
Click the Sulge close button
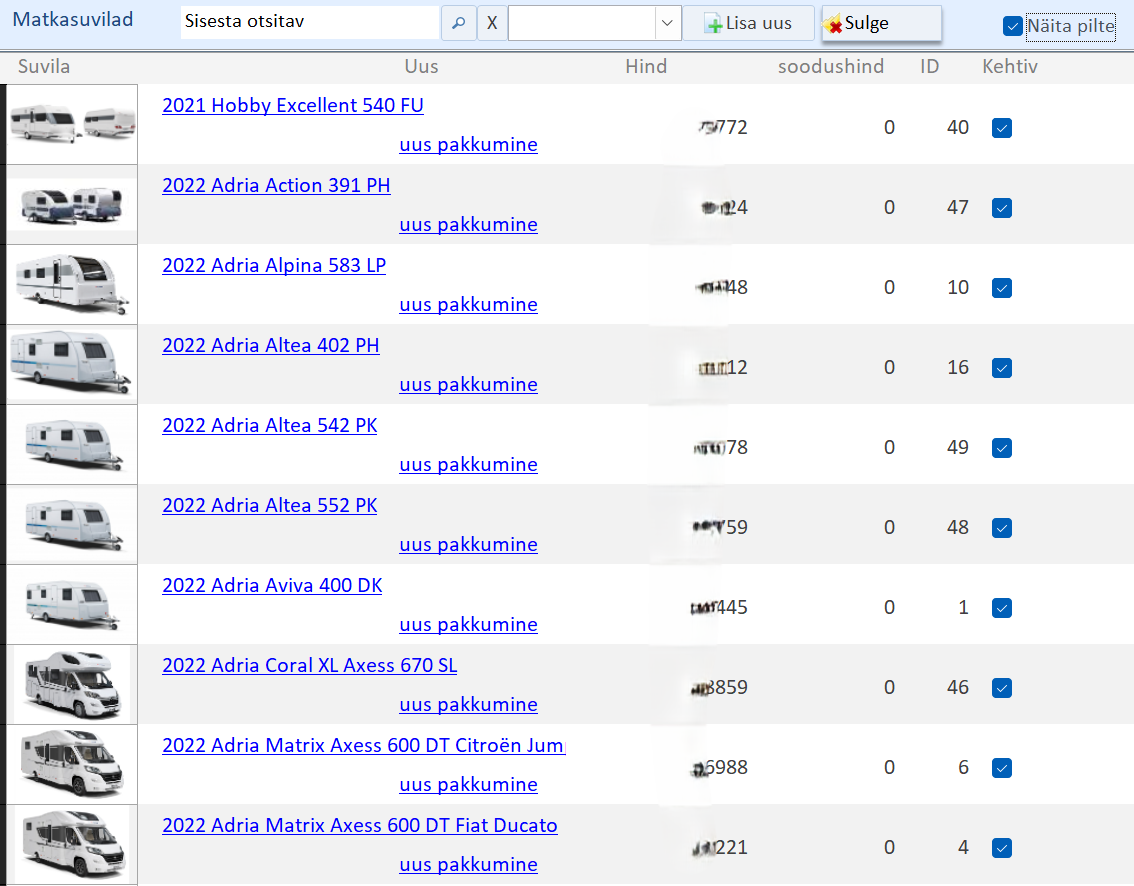pos(881,23)
